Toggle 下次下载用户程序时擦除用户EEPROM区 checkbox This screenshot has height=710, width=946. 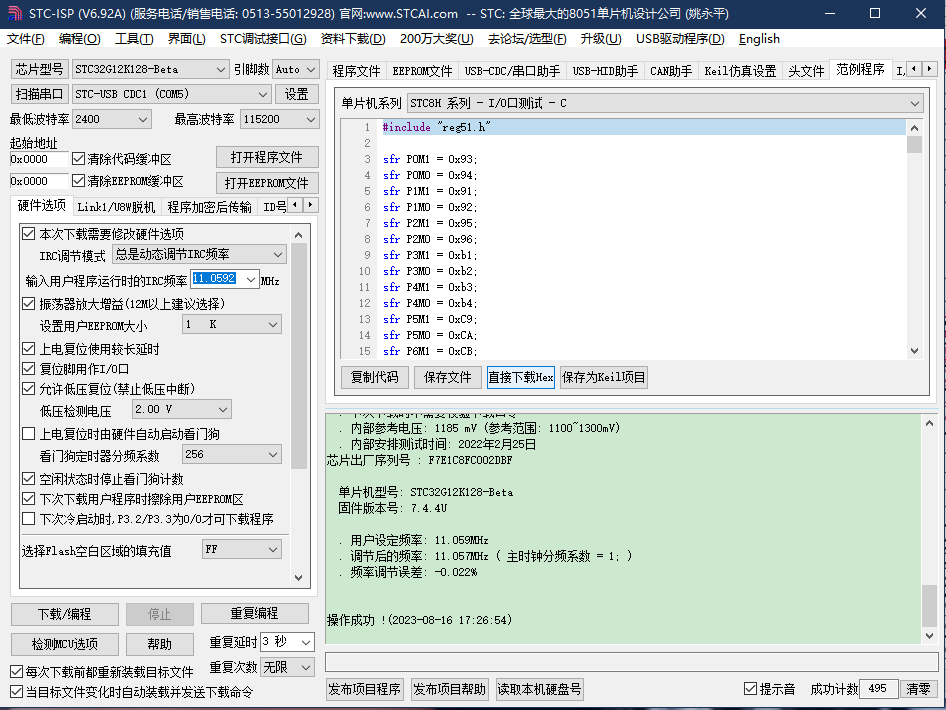coord(28,499)
